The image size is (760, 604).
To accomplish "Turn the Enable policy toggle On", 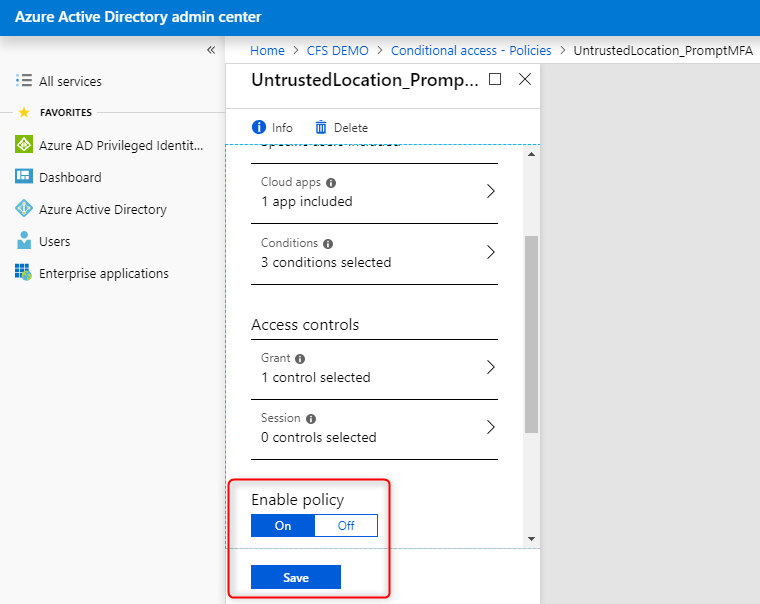I will pos(283,525).
